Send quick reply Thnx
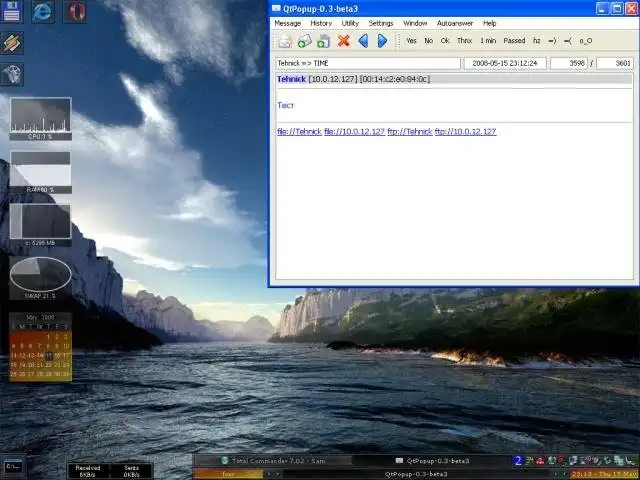Viewport: 640px width, 480px height. click(x=464, y=40)
